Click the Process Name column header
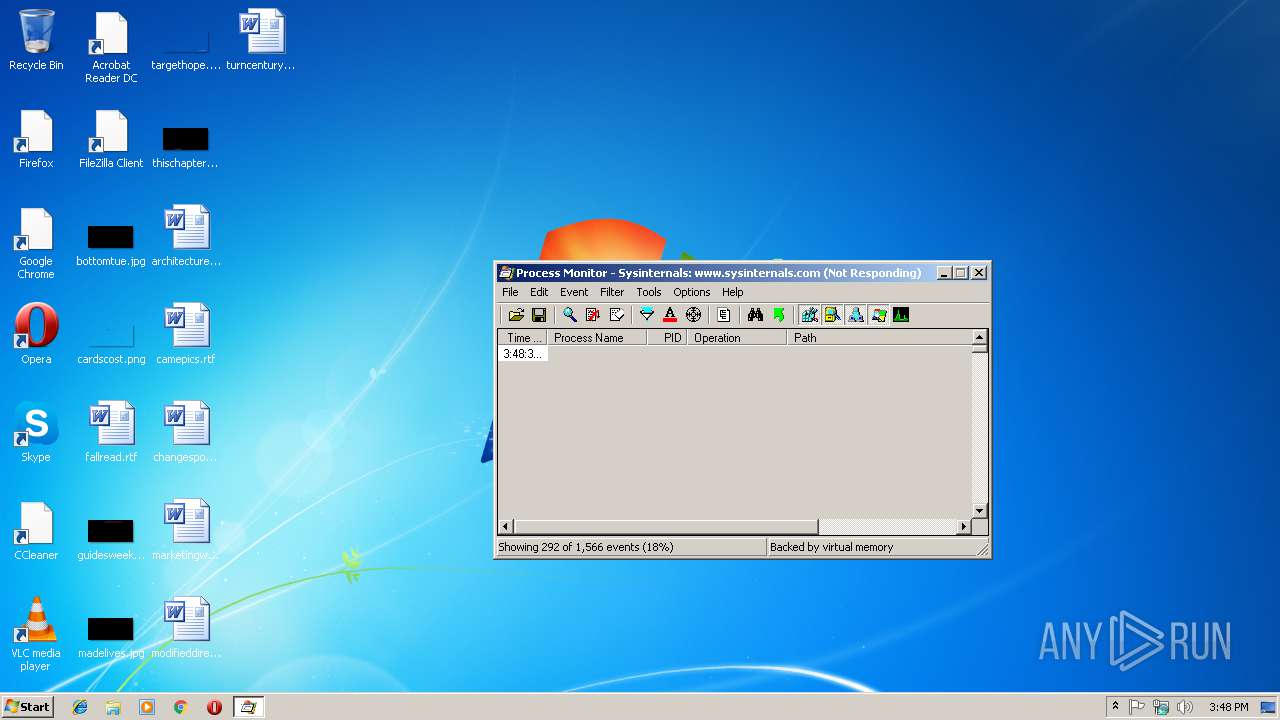The image size is (1280, 720). [x=597, y=338]
